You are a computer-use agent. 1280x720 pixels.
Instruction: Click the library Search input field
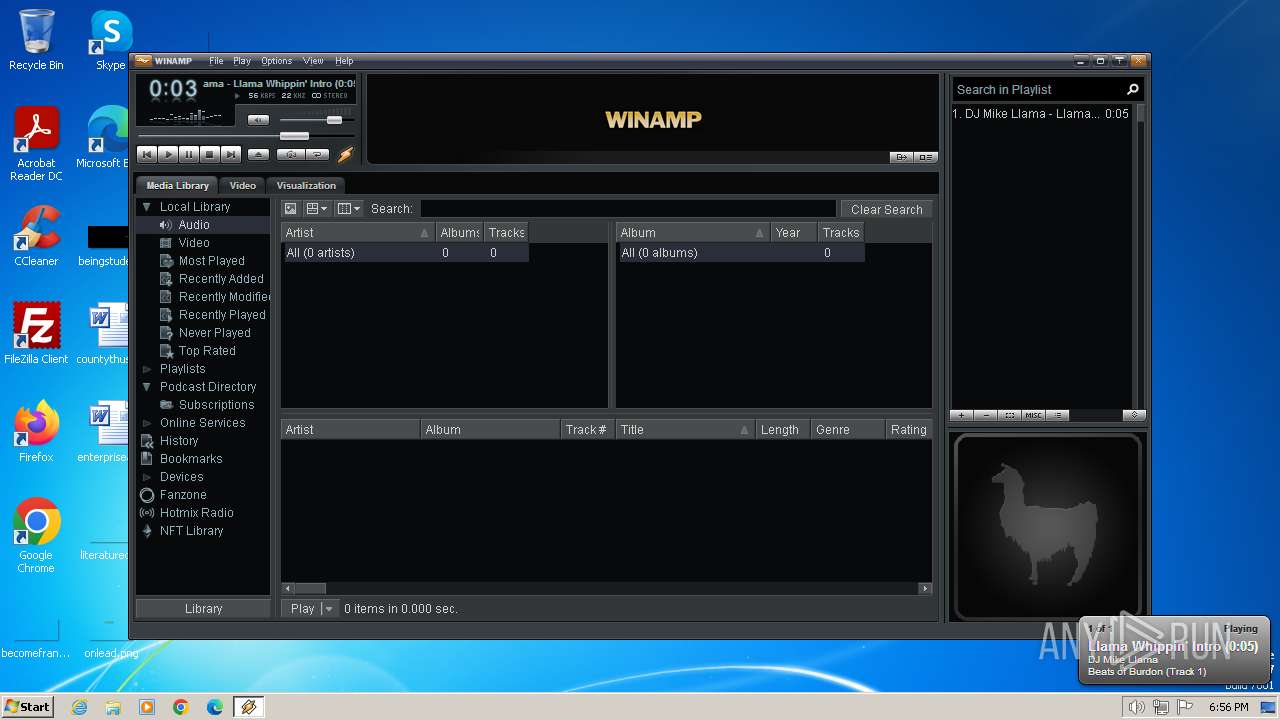tap(627, 209)
